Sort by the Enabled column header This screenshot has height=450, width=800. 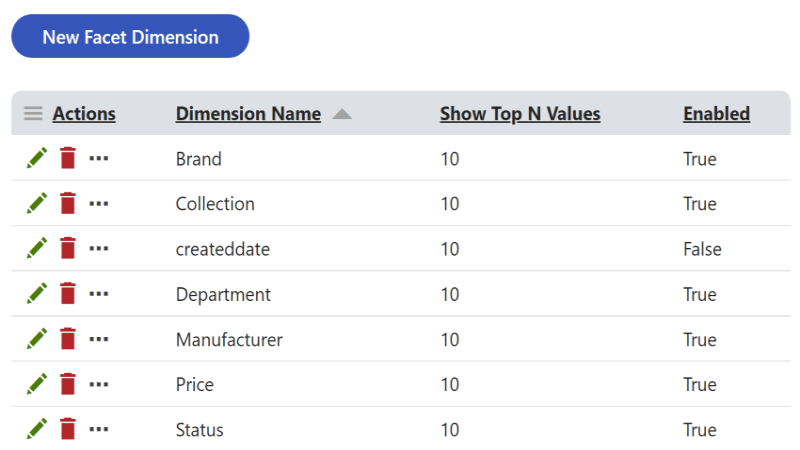click(x=716, y=114)
